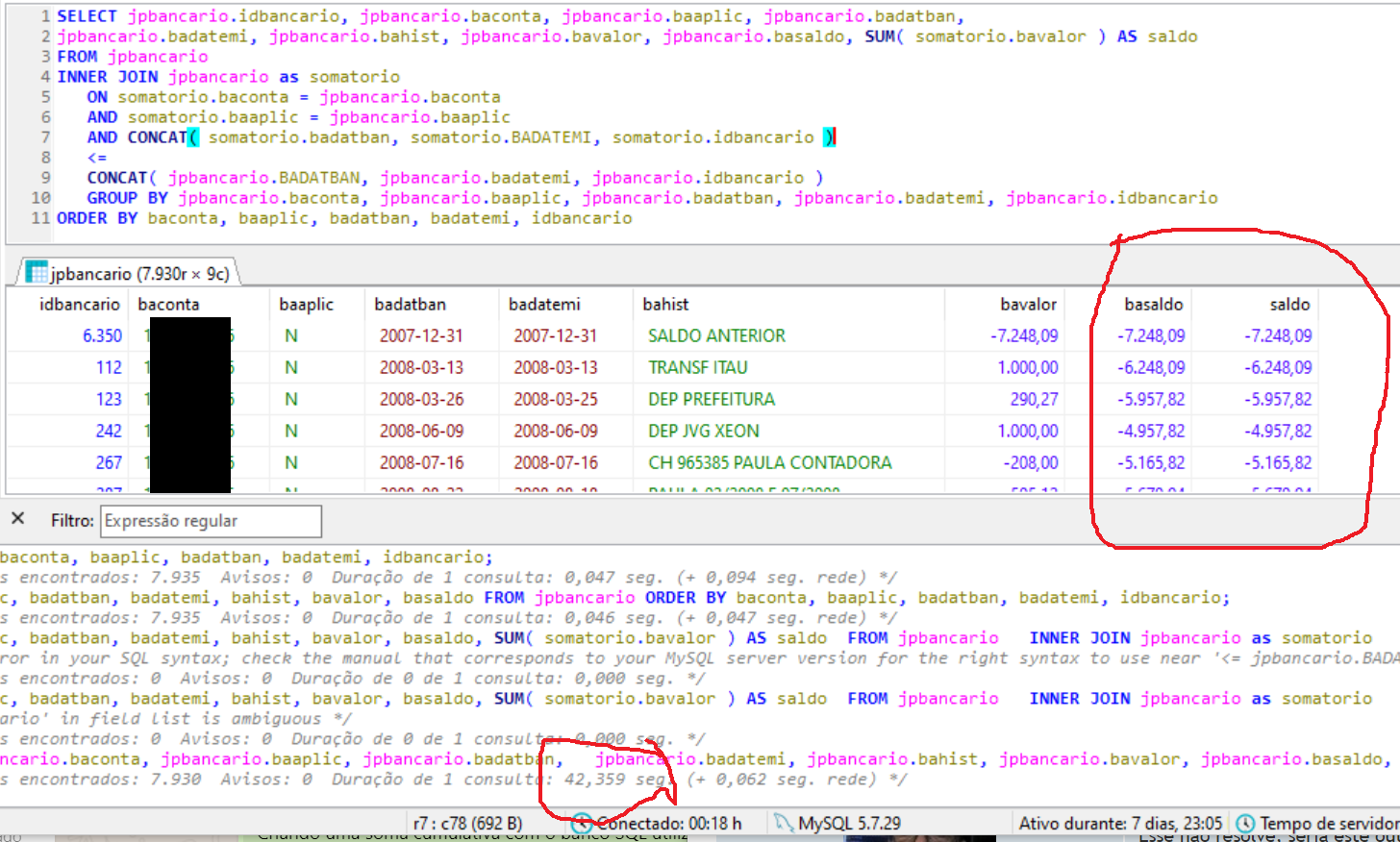Click the basaldo column header
This screenshot has height=842, width=1400.
click(x=1153, y=305)
